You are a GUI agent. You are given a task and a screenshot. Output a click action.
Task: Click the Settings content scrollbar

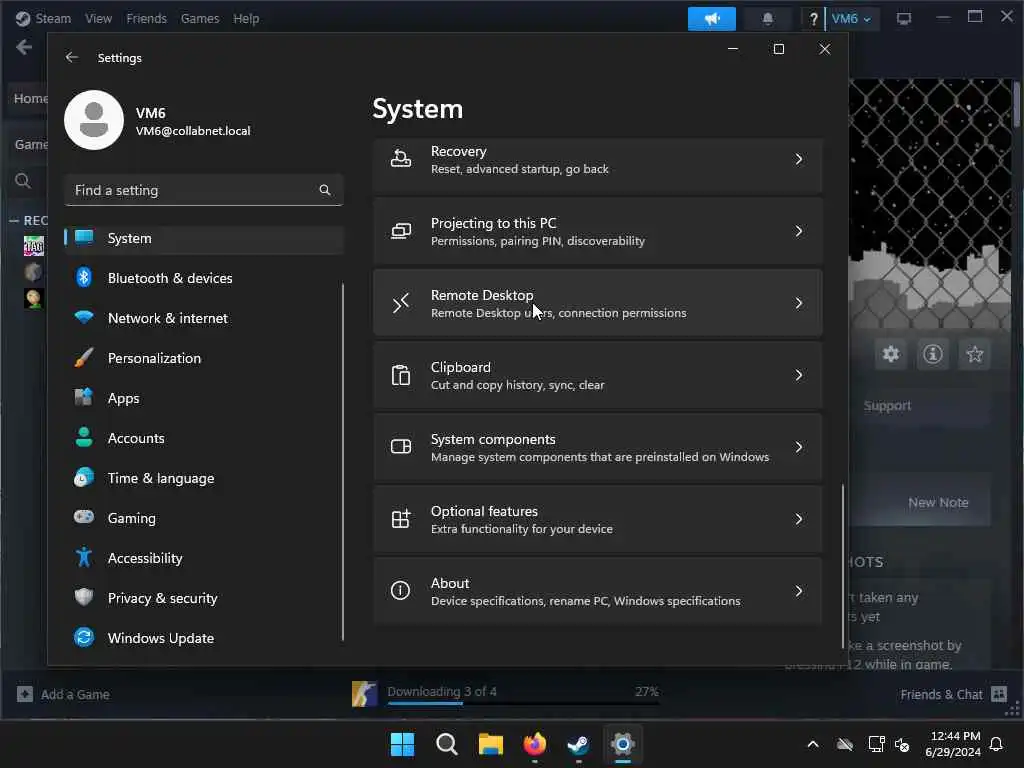point(842,564)
